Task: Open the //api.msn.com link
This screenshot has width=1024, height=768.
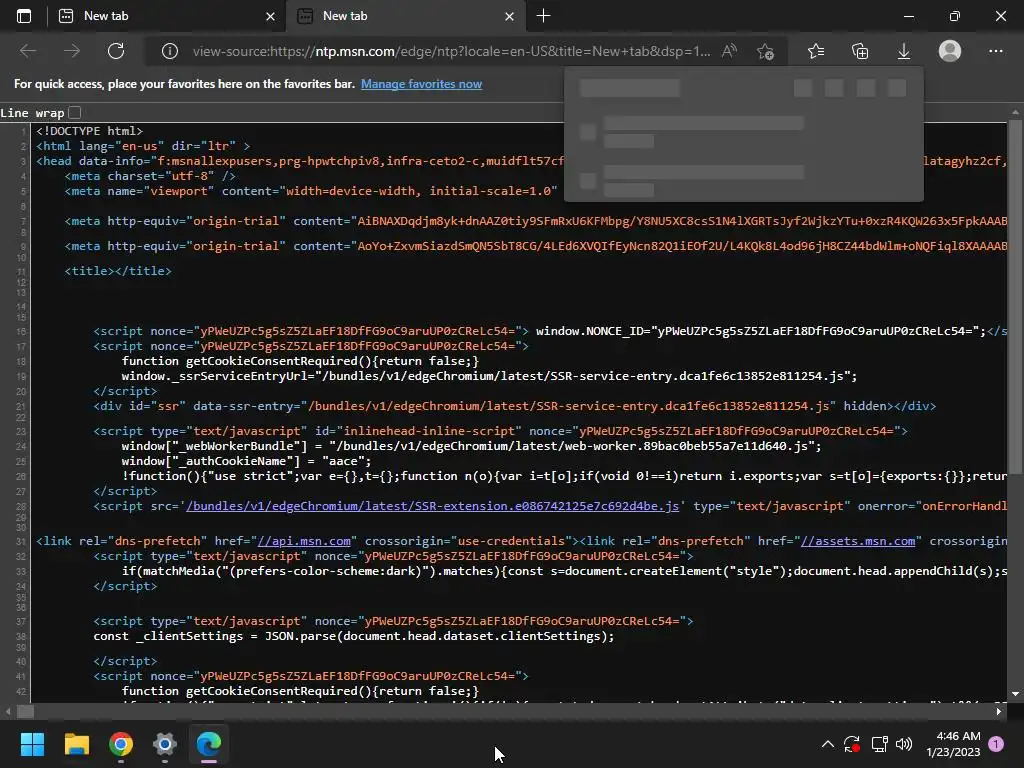Action: click(x=304, y=541)
